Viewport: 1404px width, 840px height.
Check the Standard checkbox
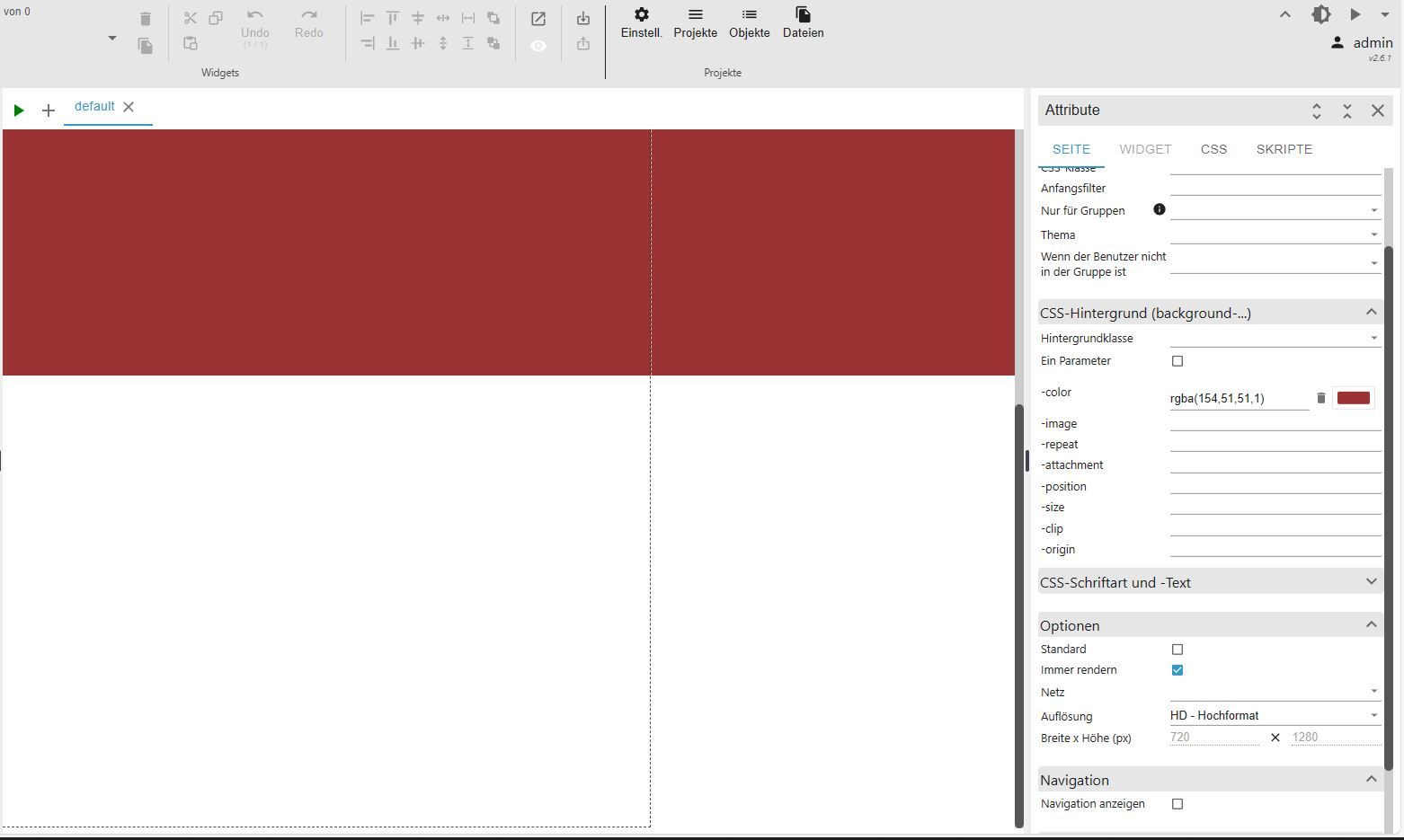pyautogui.click(x=1177, y=650)
